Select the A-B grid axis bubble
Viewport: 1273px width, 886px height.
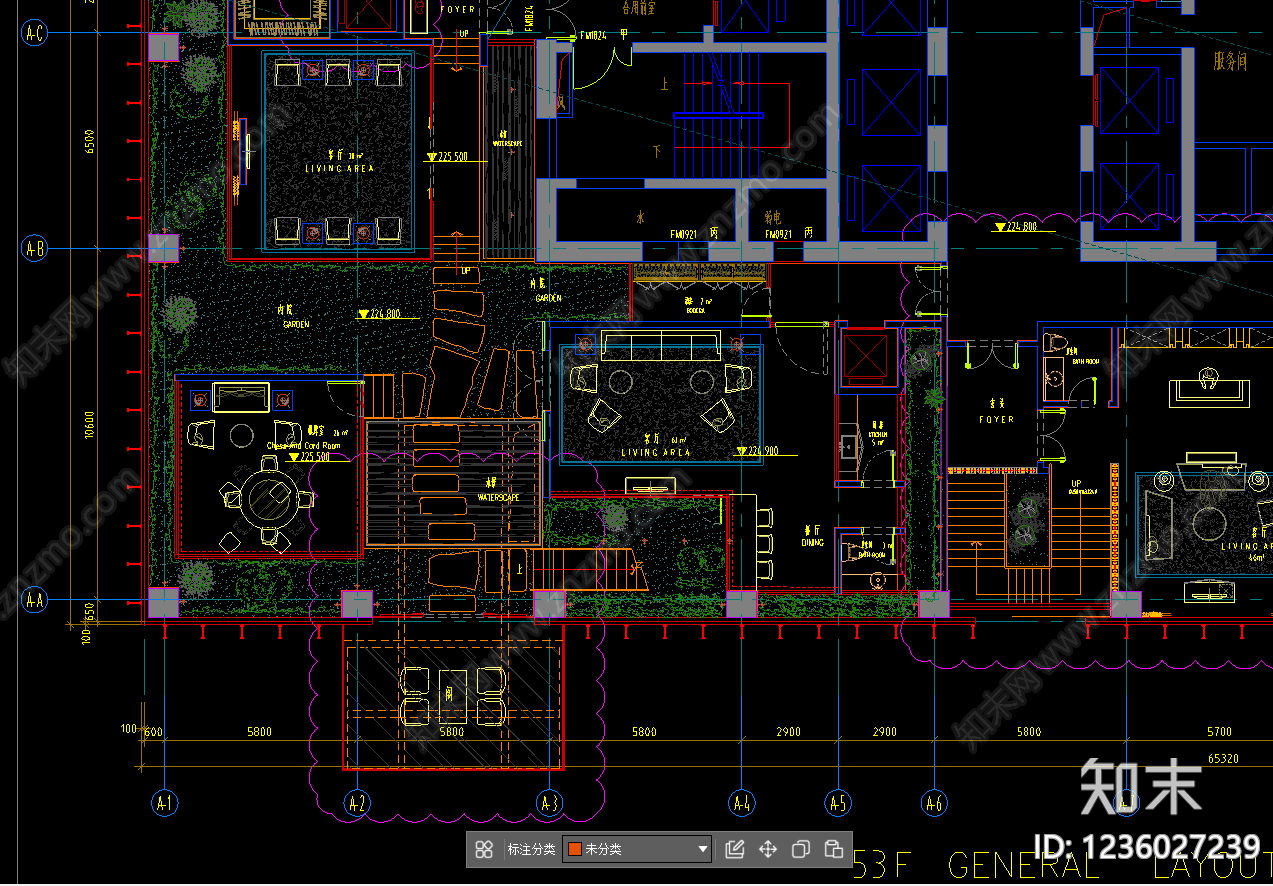[35, 248]
